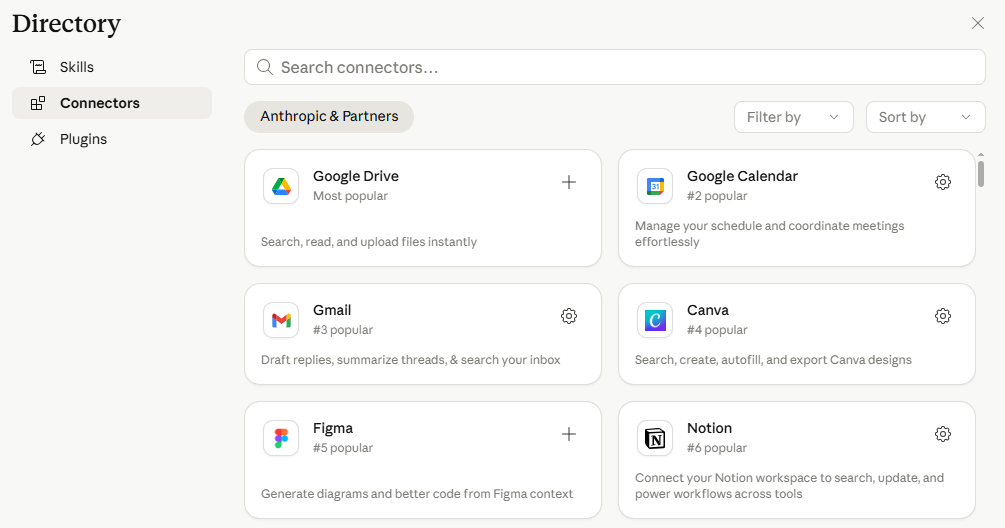Switch to the Skills section
Image resolution: width=1005 pixels, height=528 pixels.
pos(112,67)
